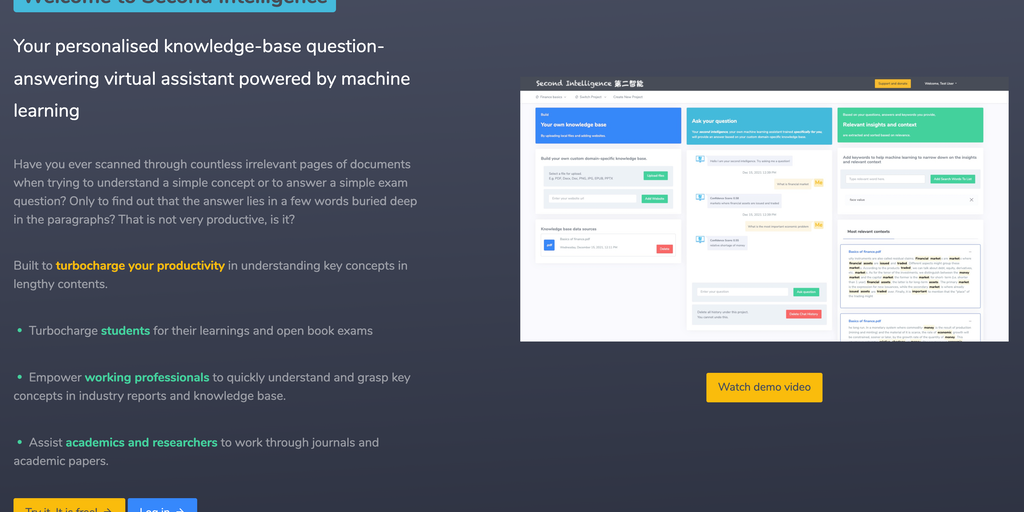Click bot icon beside 'markets where financial assets' answer

click(x=700, y=198)
